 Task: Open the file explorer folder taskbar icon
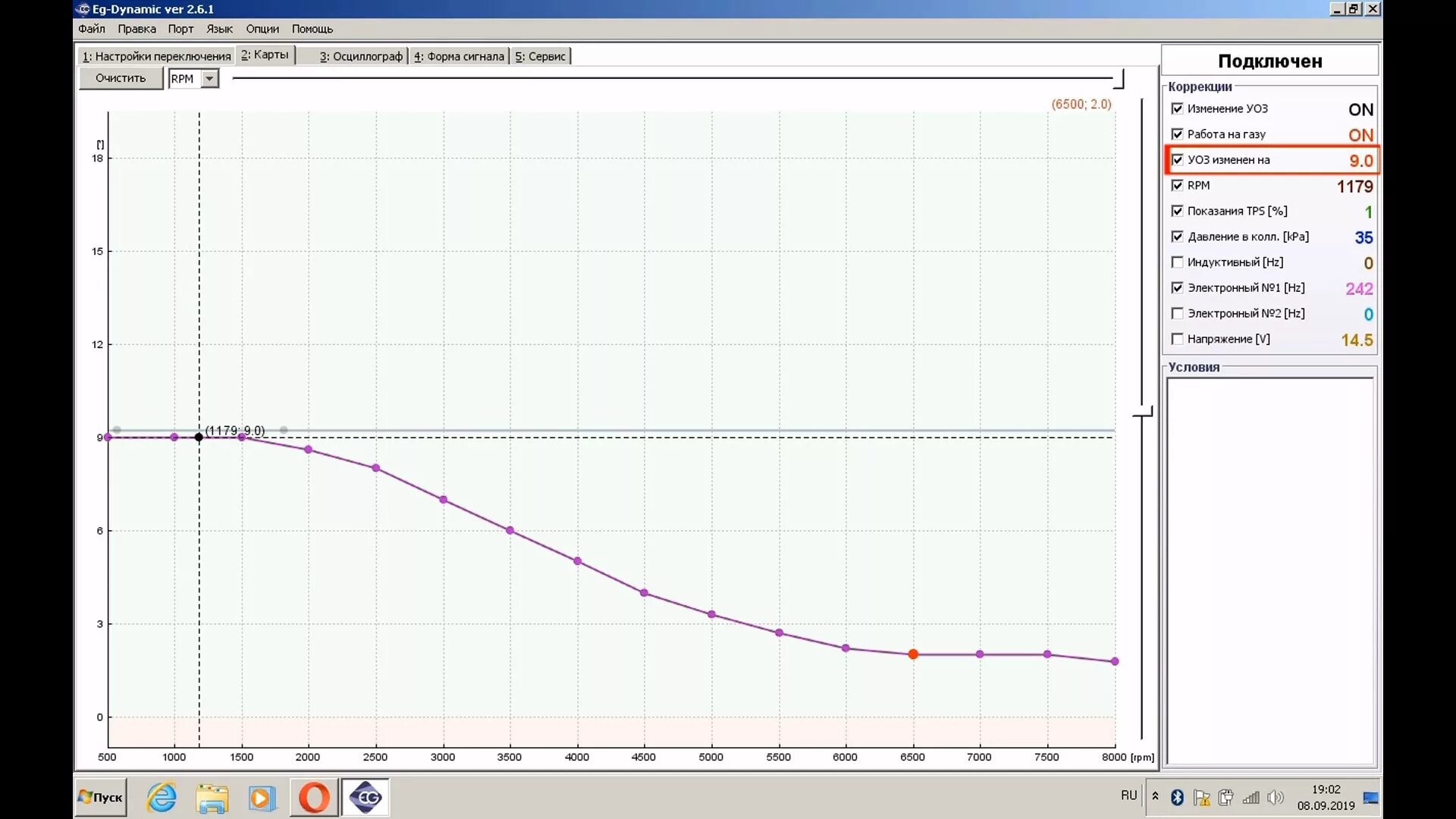click(x=212, y=798)
